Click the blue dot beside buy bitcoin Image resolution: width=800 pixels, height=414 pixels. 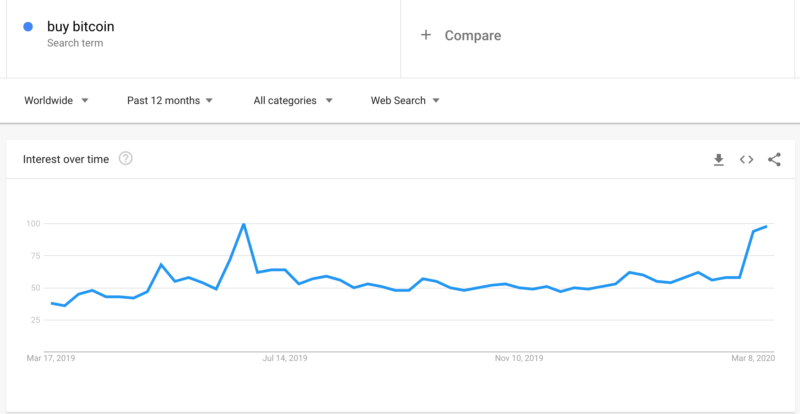click(x=28, y=27)
